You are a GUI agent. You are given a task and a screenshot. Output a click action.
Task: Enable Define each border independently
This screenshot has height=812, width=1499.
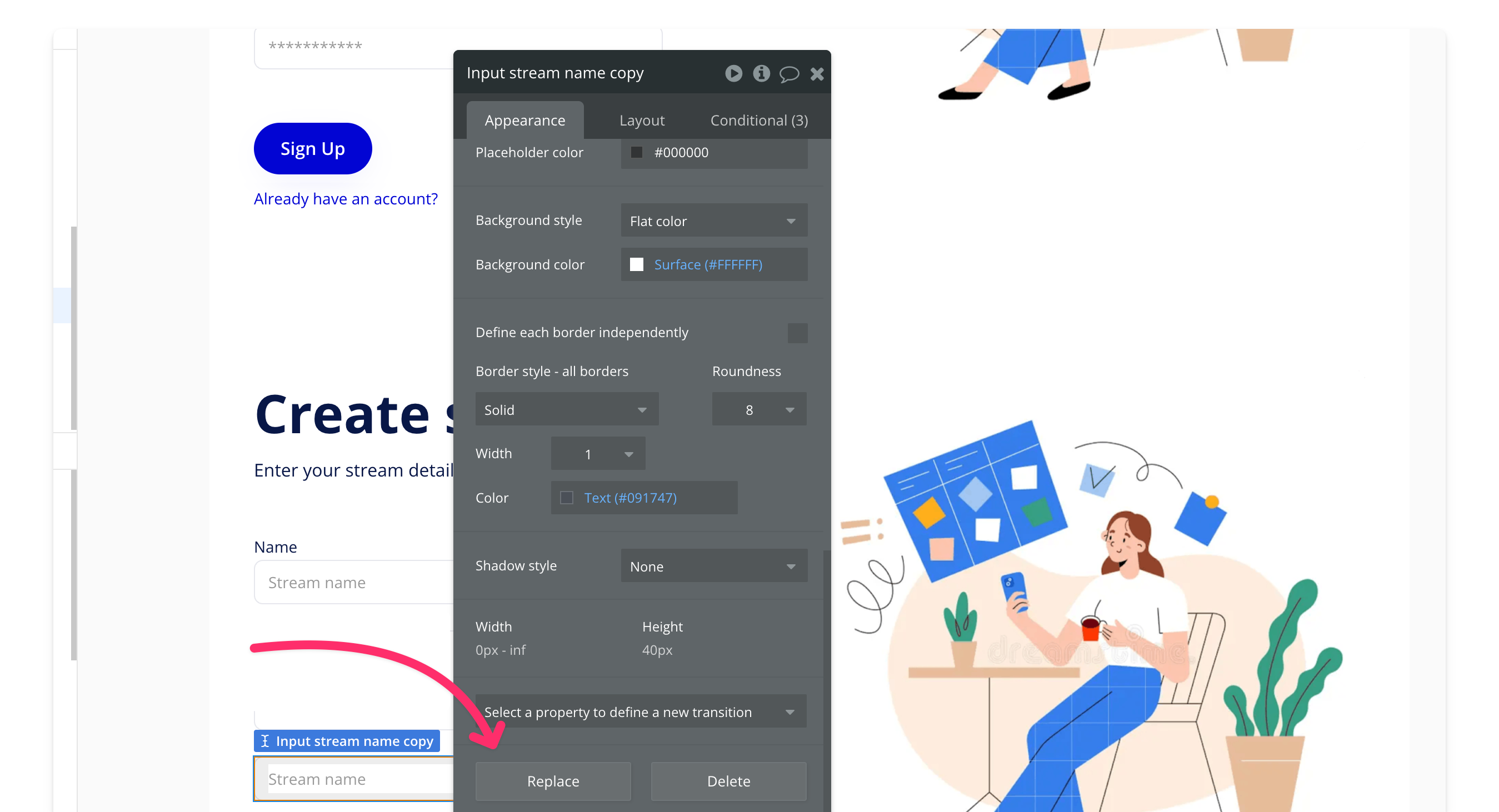click(797, 333)
